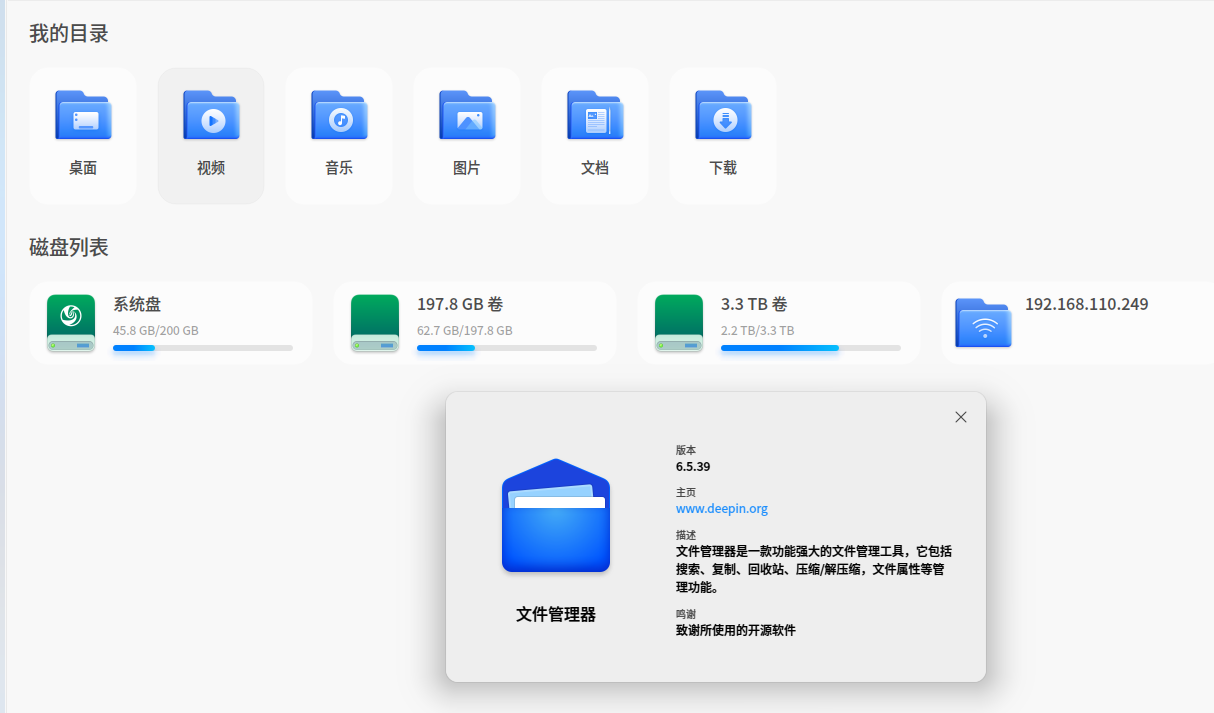Select the 视频 folder label
This screenshot has width=1214, height=713.
pos(211,168)
